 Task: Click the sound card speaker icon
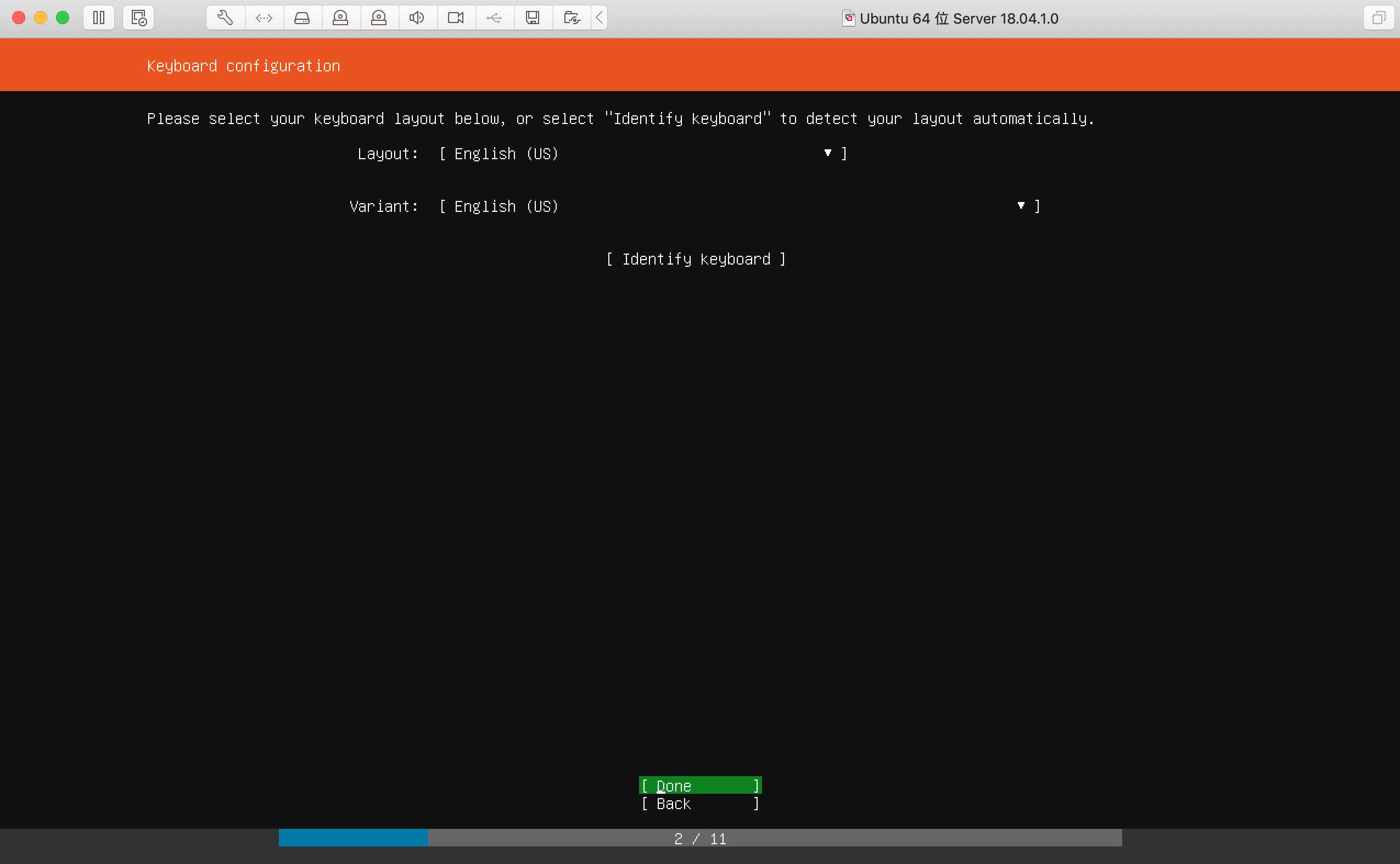pos(417,18)
